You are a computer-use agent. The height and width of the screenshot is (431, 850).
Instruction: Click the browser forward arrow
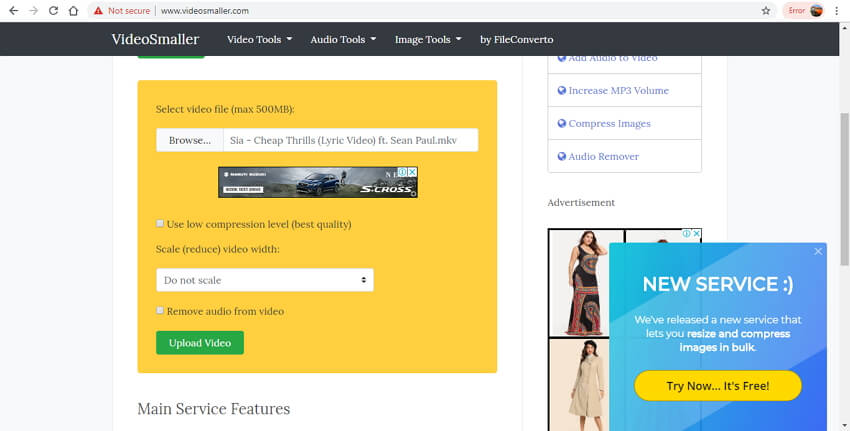34,10
